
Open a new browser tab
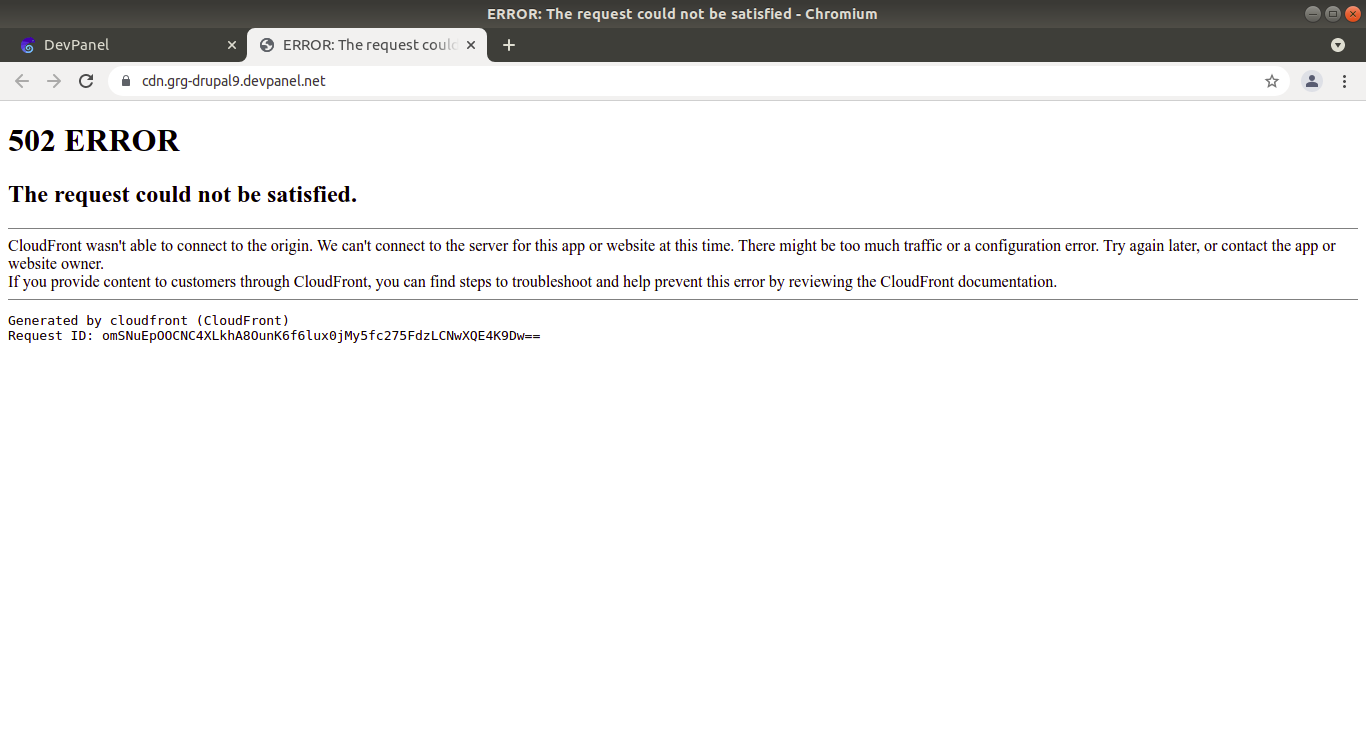click(x=509, y=45)
